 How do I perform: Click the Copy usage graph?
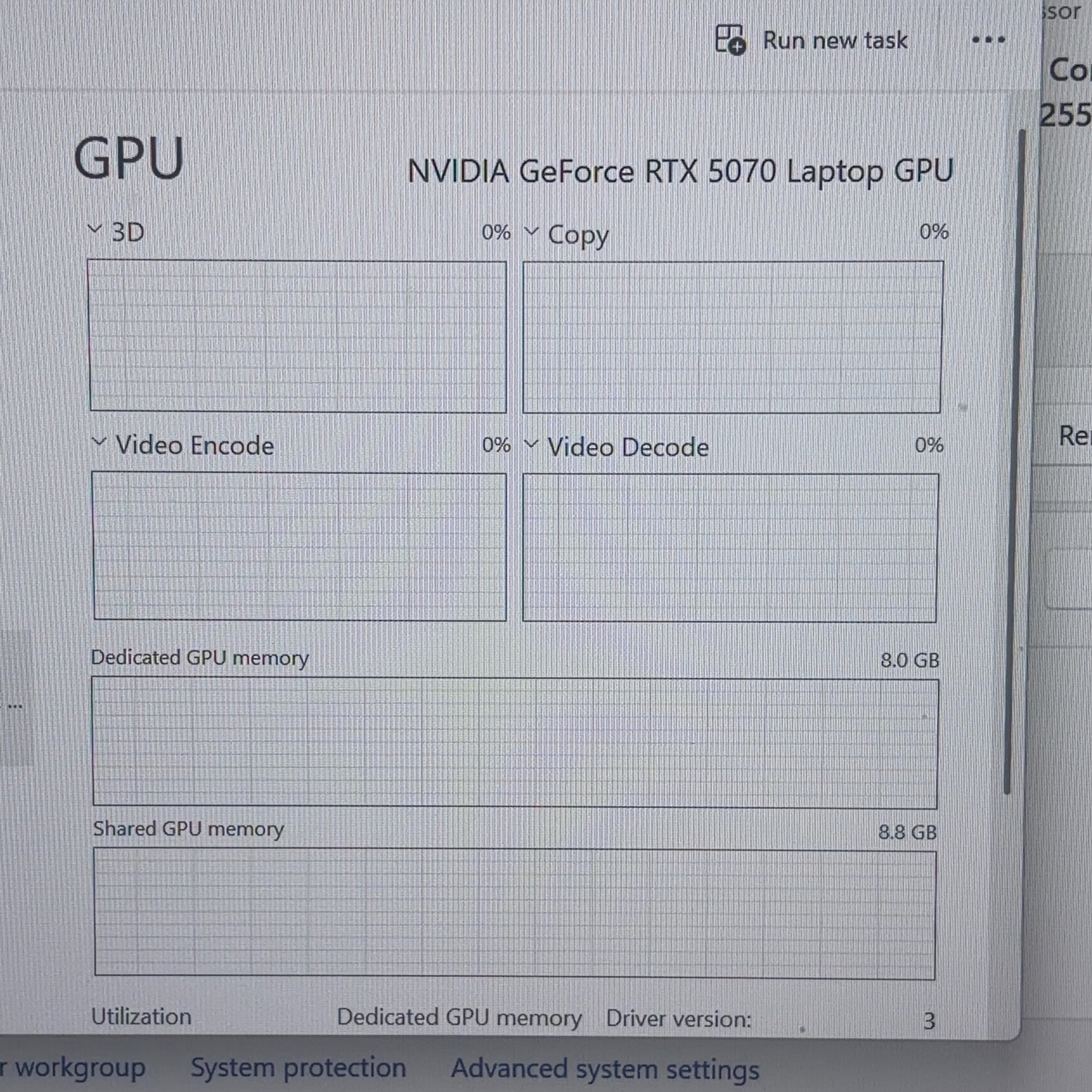pyautogui.click(x=732, y=337)
